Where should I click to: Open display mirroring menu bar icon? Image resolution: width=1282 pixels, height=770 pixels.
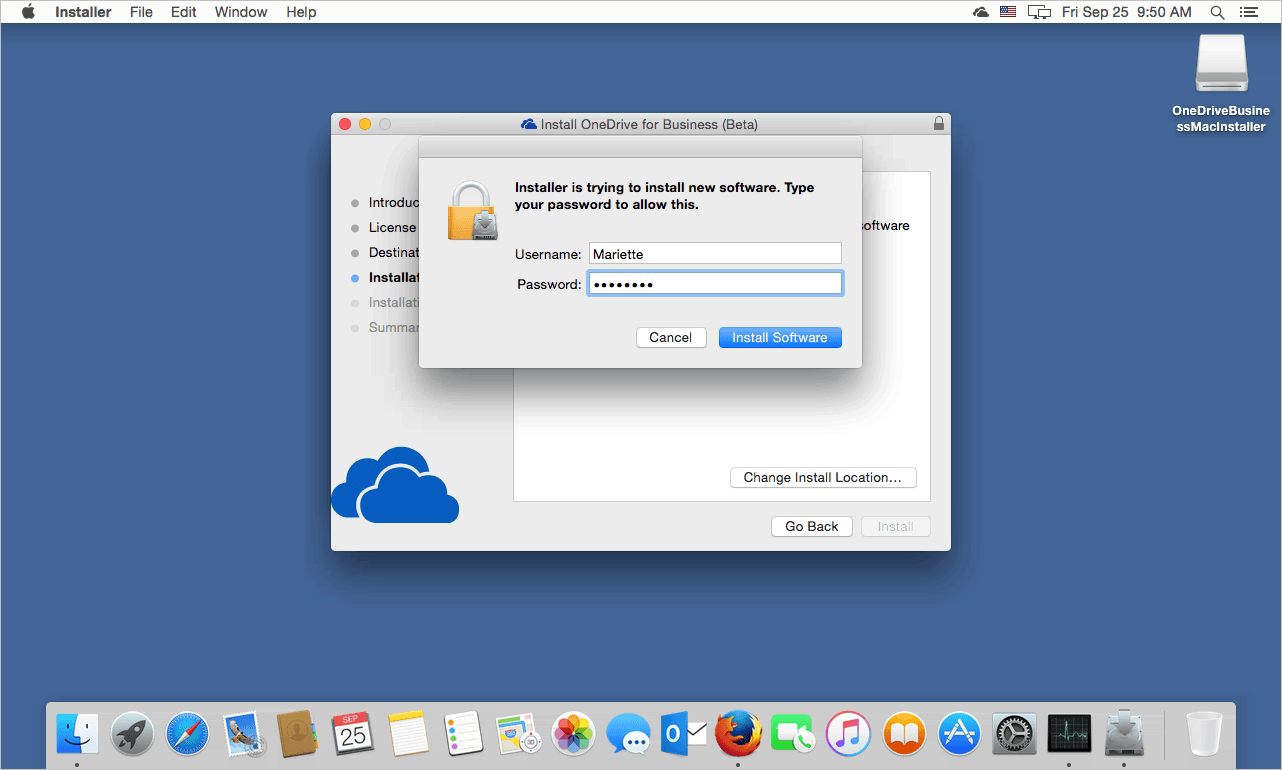1040,12
